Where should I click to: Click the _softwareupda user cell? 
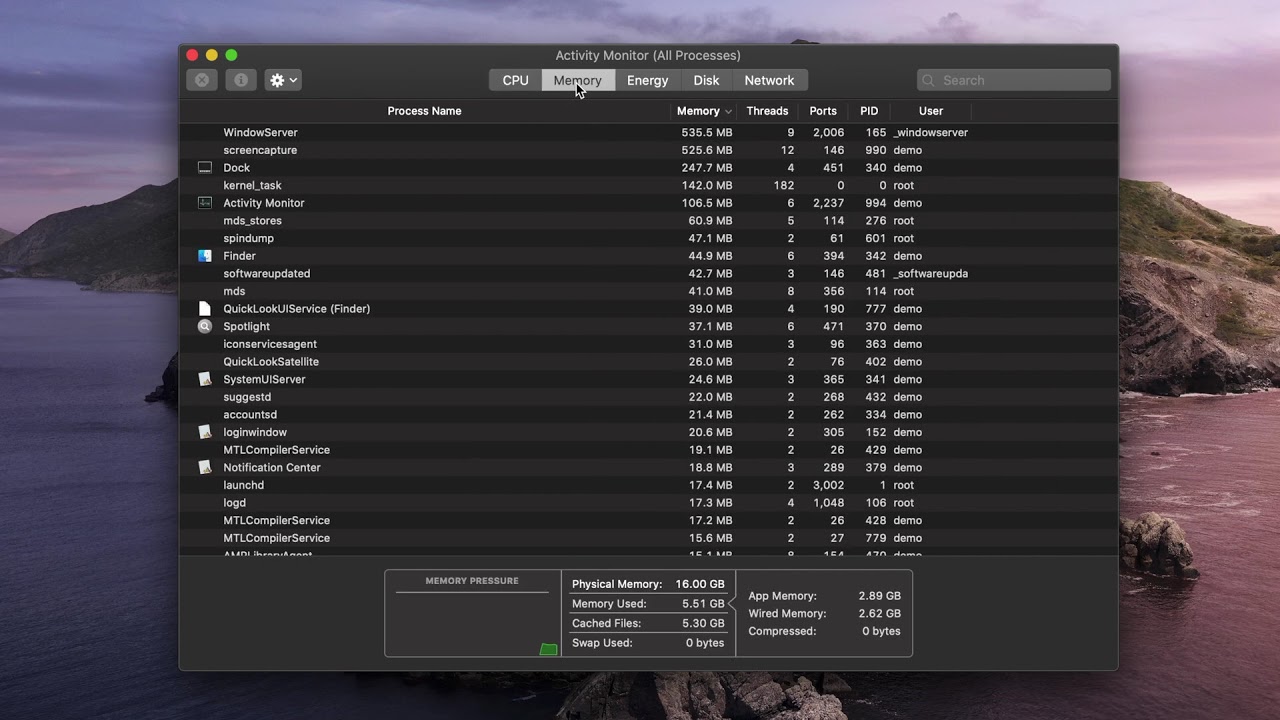click(930, 273)
